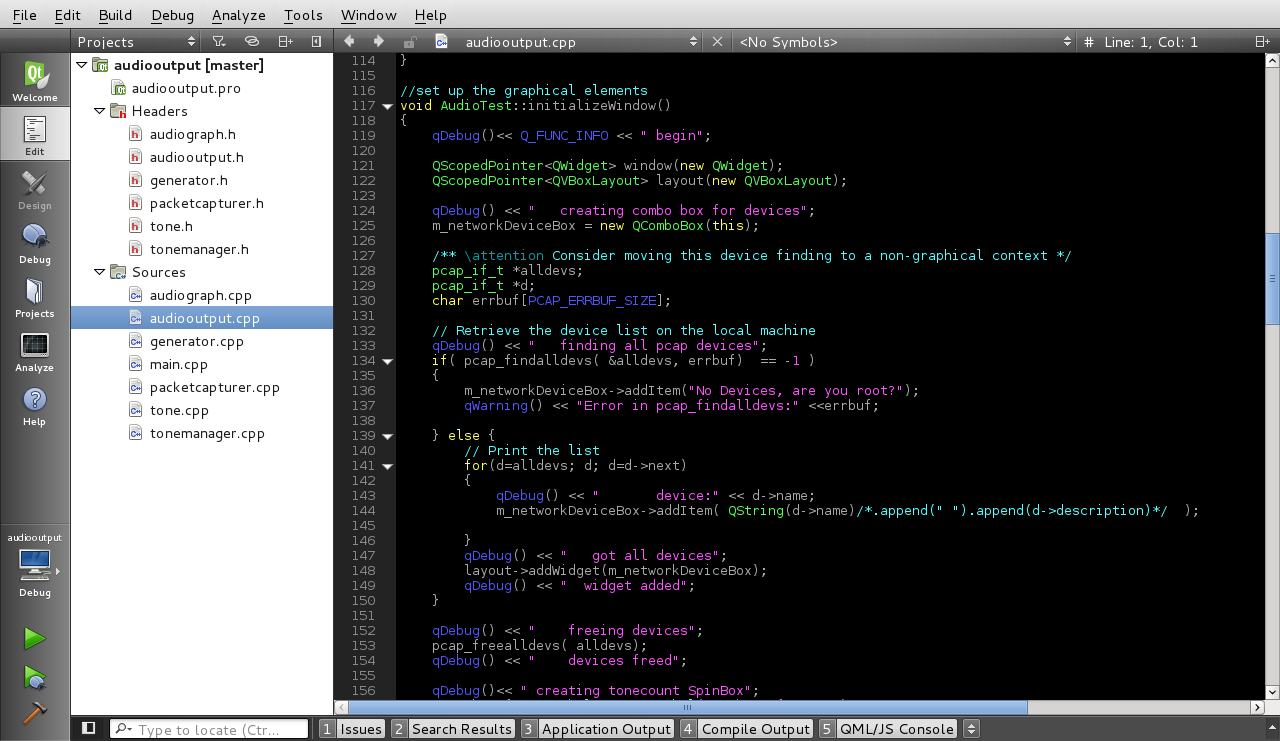Open the Edit menu

(x=68, y=15)
